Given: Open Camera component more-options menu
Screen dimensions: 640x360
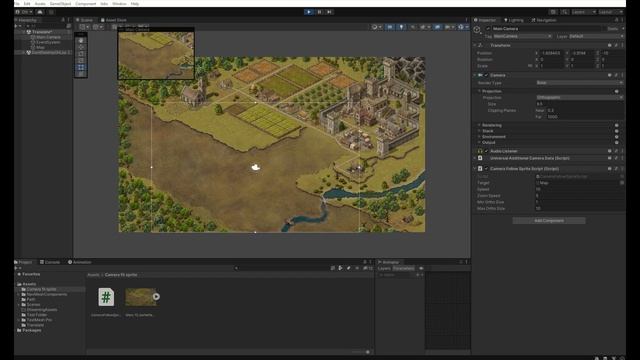Looking at the screenshot, I should tap(622, 75).
